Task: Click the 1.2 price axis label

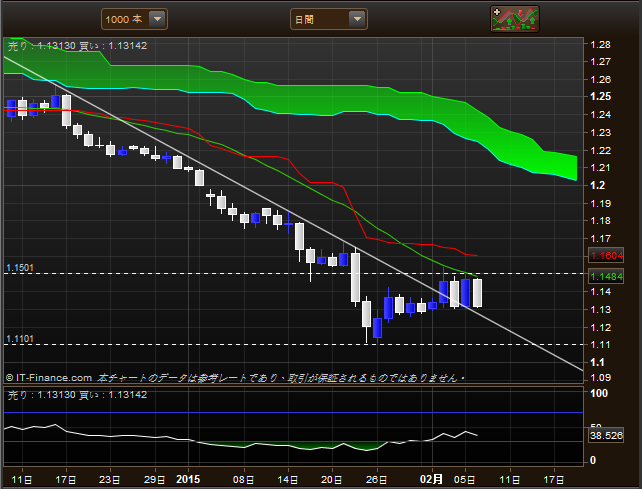Action: (597, 185)
